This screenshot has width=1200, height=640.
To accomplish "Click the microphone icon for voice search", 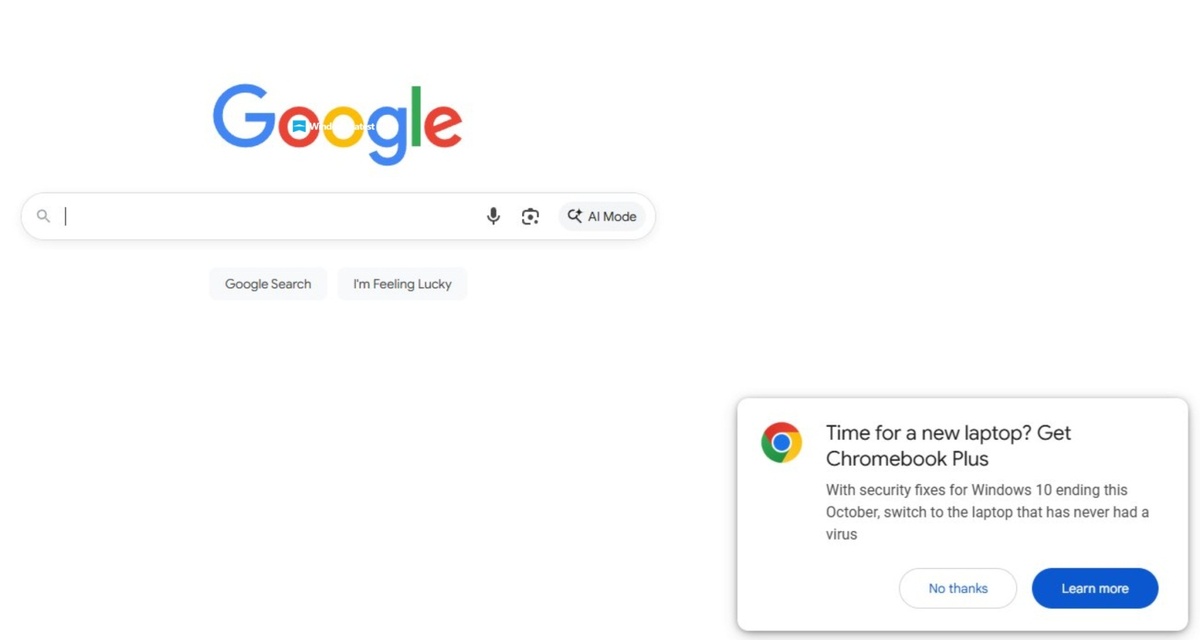I will click(493, 216).
